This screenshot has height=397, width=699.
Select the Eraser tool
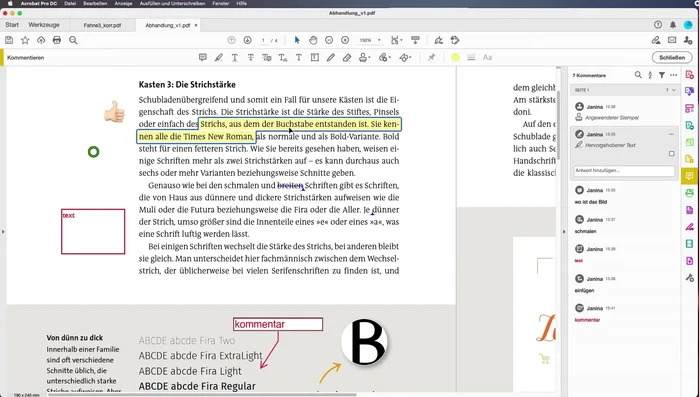coord(347,57)
